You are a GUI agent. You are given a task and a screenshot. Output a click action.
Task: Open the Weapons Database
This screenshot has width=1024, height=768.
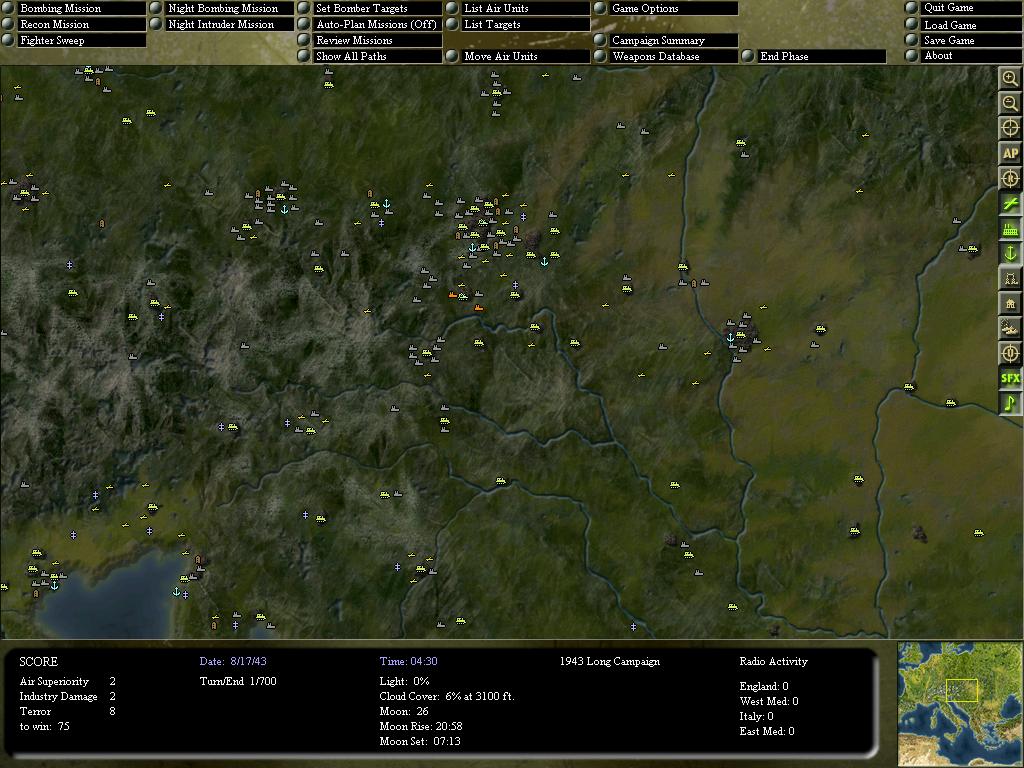click(666, 56)
